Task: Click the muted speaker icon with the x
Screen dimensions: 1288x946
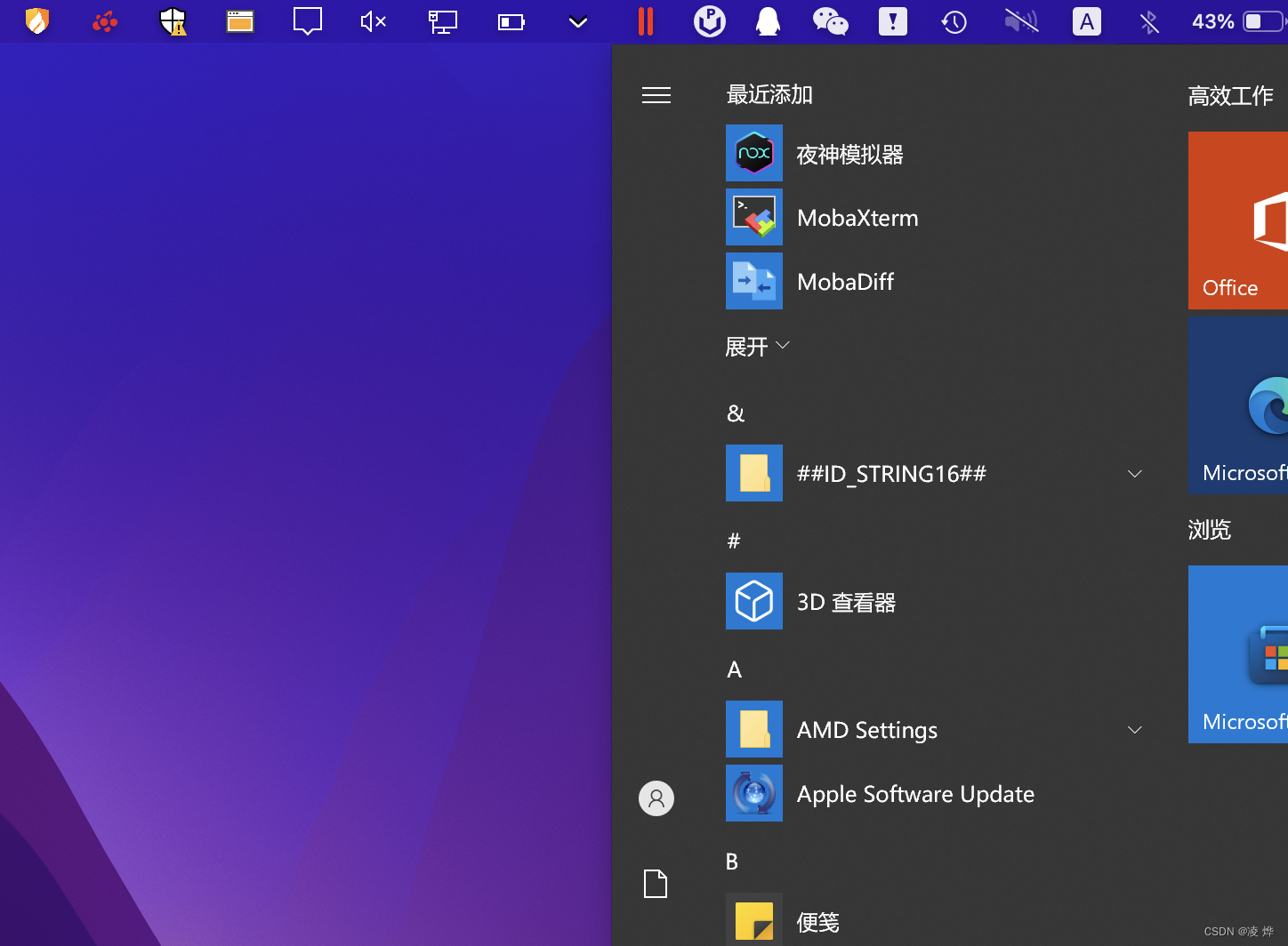Action: click(374, 21)
